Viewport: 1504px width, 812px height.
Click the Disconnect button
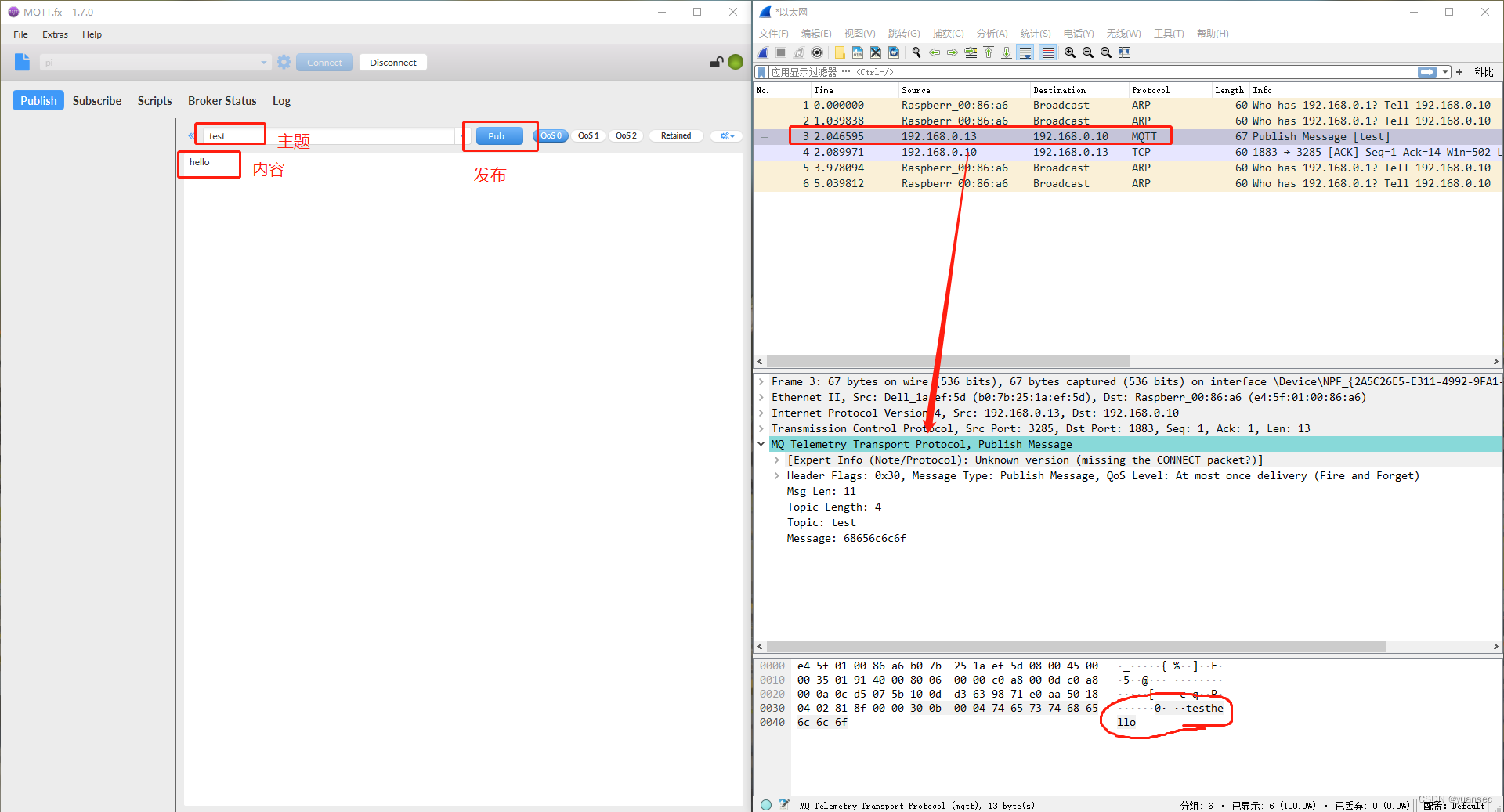tap(393, 63)
